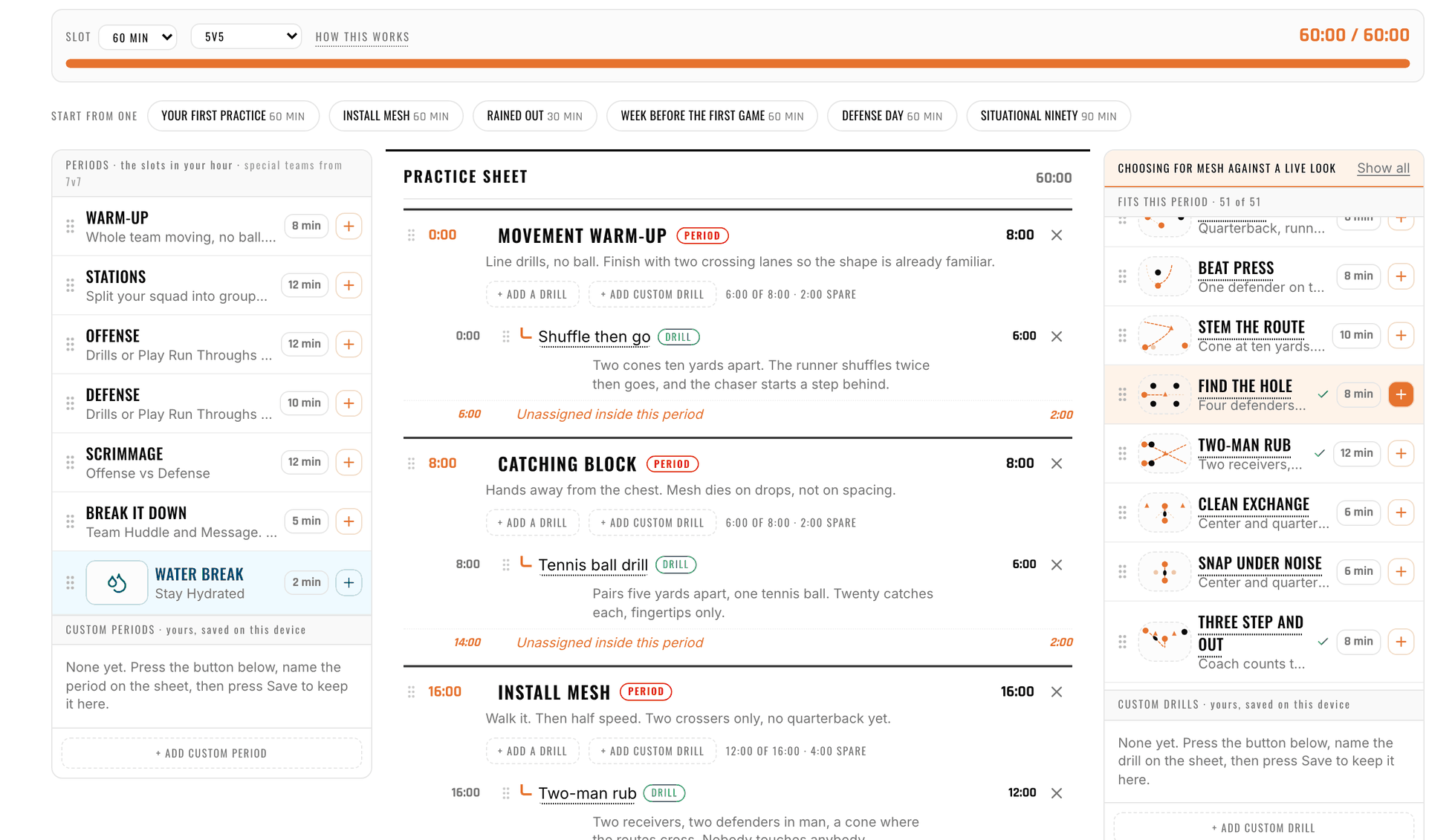Remove the Movement Warm-Up period with its X

coord(1057,235)
